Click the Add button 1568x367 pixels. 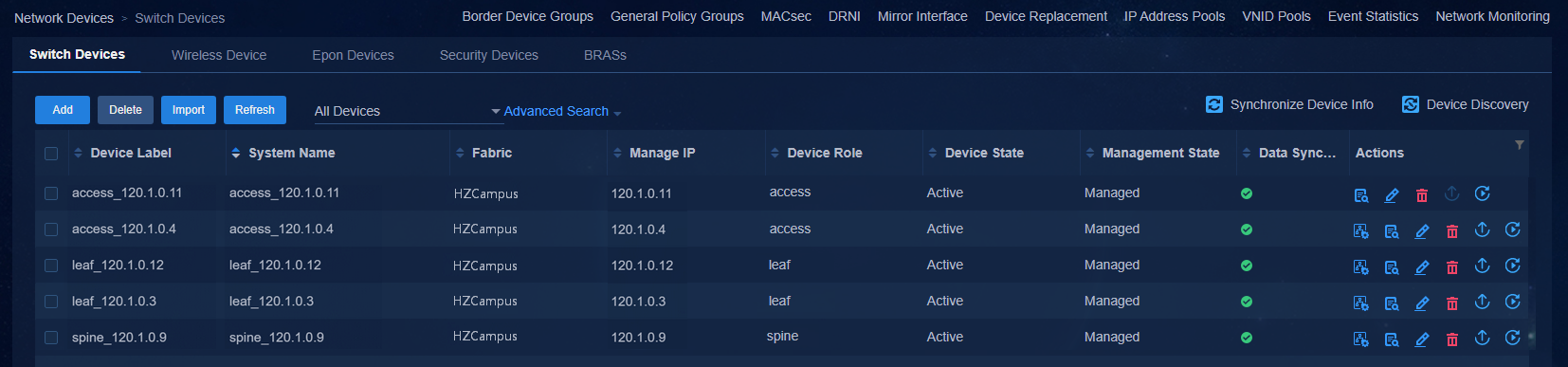click(63, 110)
